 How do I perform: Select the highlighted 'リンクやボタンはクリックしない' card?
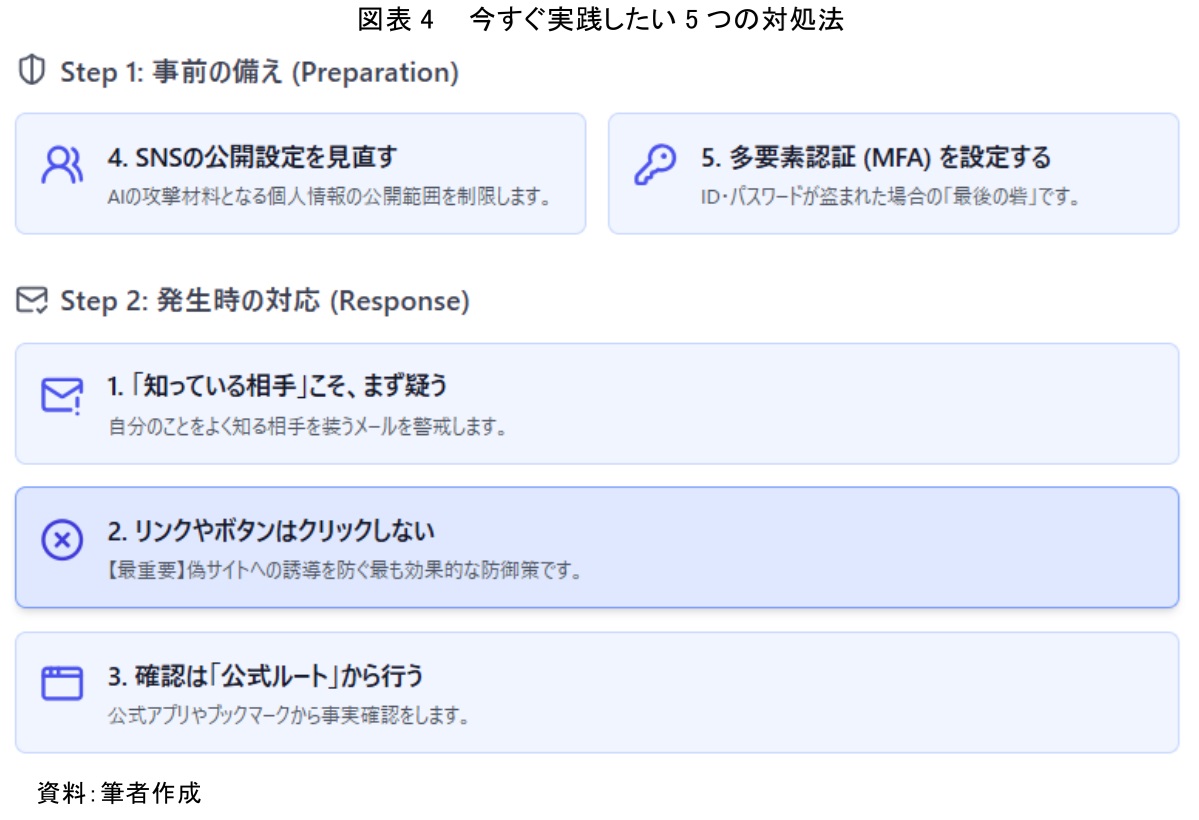596,548
